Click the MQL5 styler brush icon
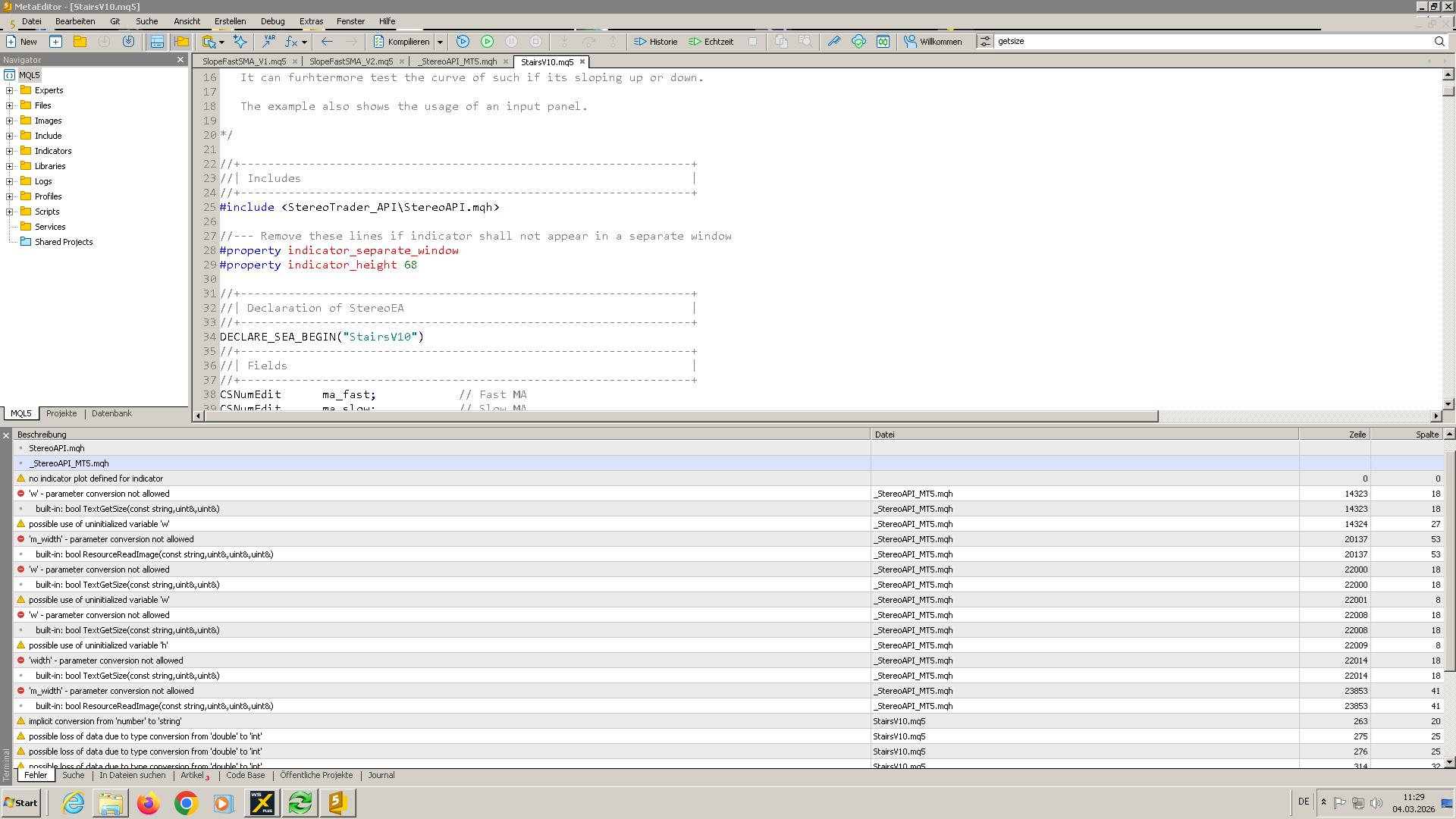Image resolution: width=1456 pixels, height=819 pixels. [833, 42]
